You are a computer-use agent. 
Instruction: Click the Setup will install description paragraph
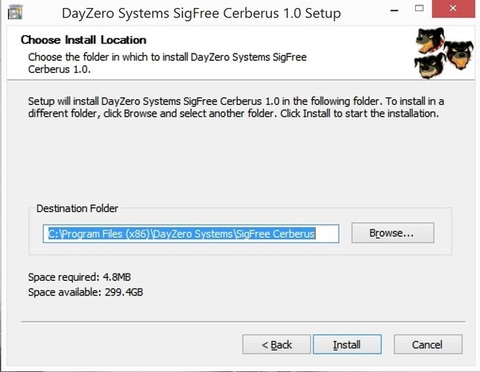(236, 107)
